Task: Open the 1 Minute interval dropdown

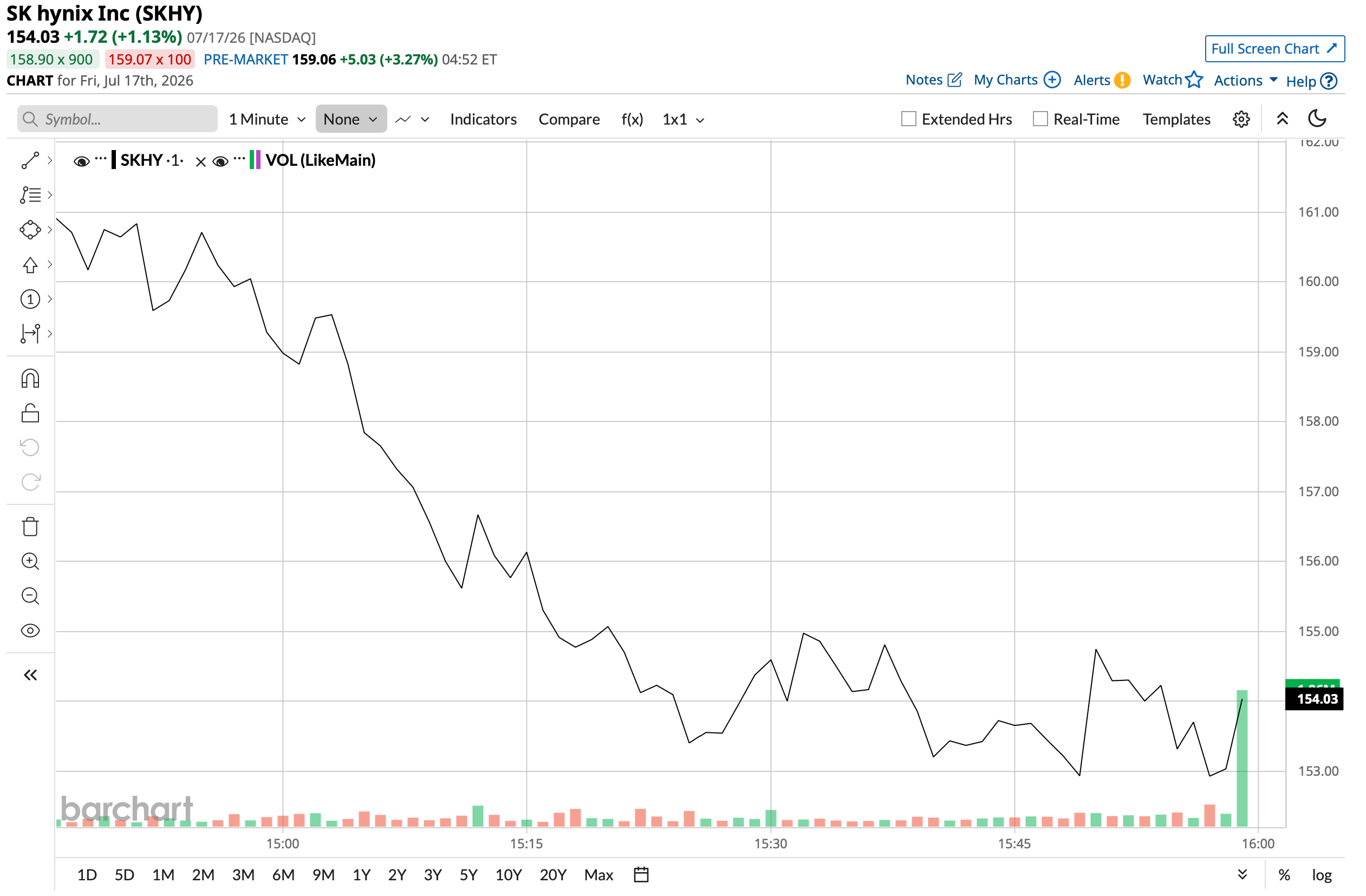Action: (x=269, y=120)
